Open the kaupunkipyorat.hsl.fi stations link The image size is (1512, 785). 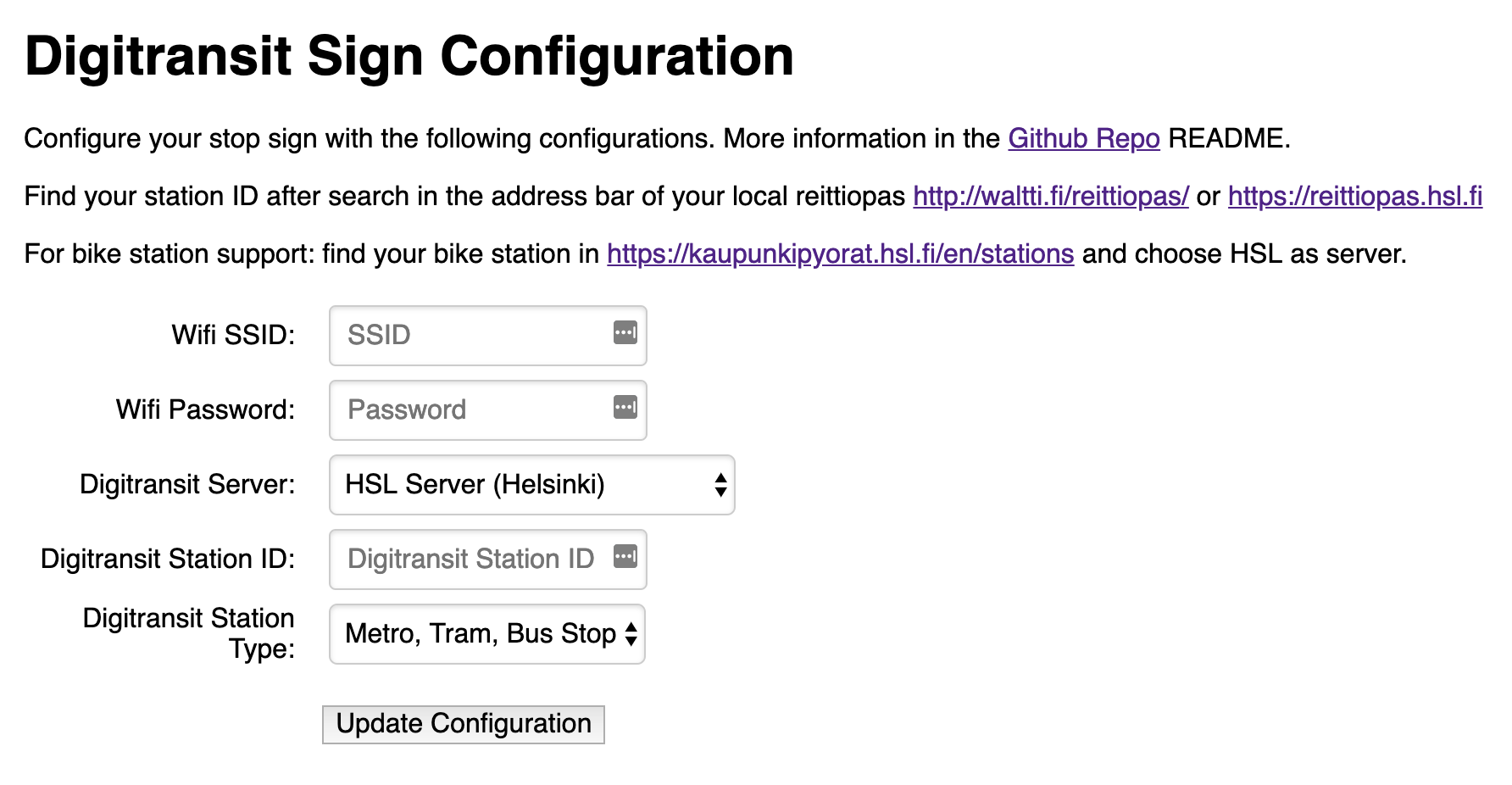pyautogui.click(x=841, y=253)
